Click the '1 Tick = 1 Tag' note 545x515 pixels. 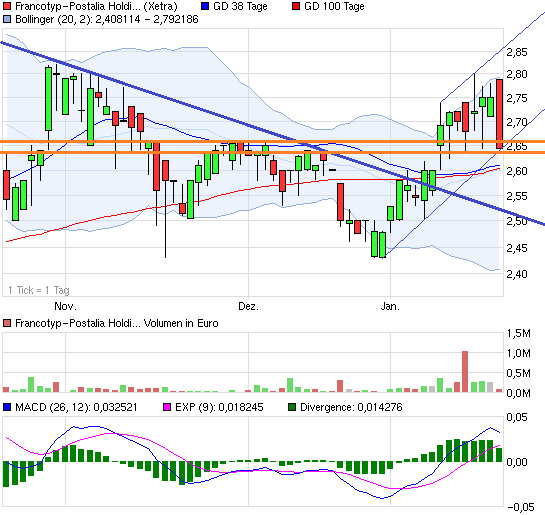pyautogui.click(x=39, y=290)
